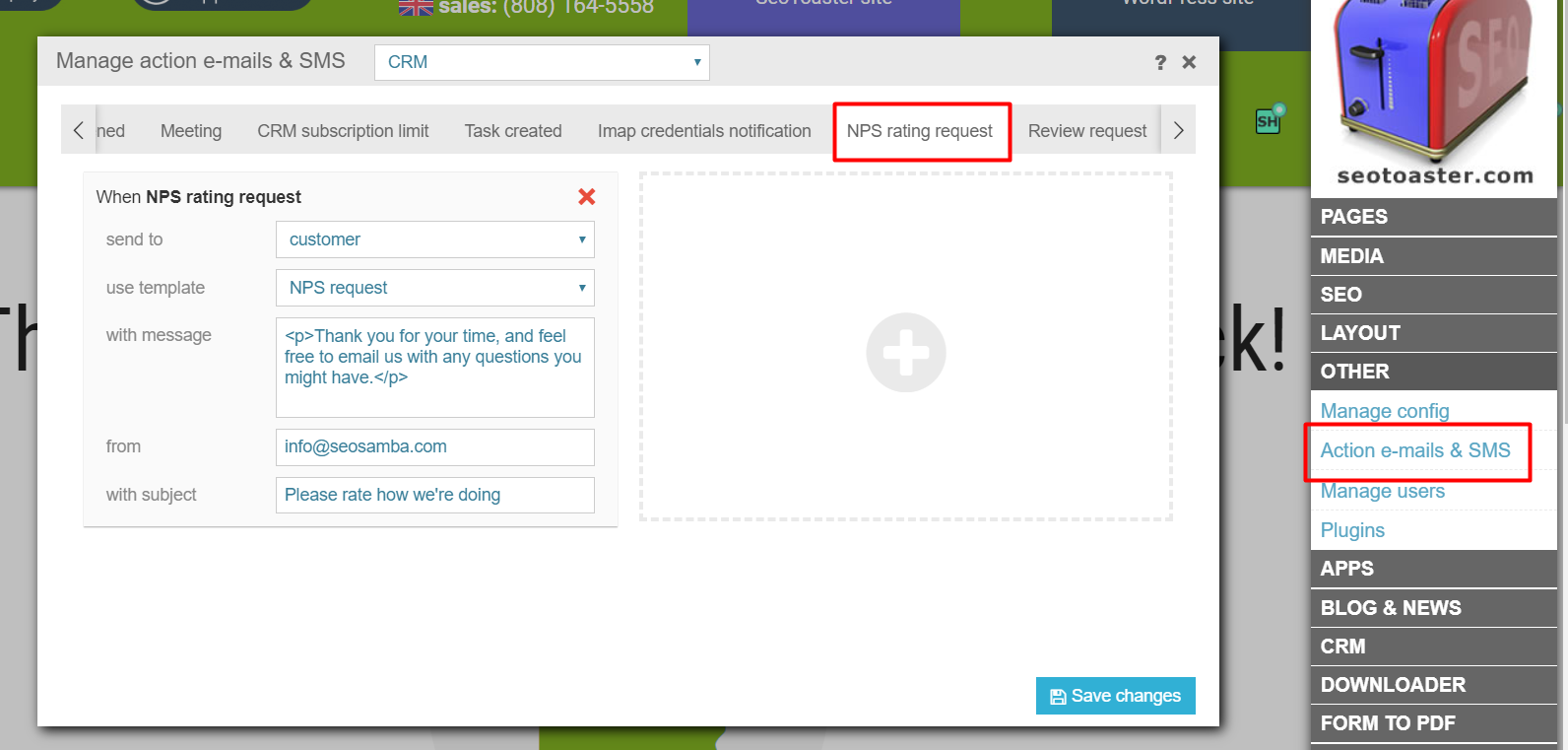The width and height of the screenshot is (1568, 750).
Task: Go to next tabs with the right arrow
Action: point(1178,130)
